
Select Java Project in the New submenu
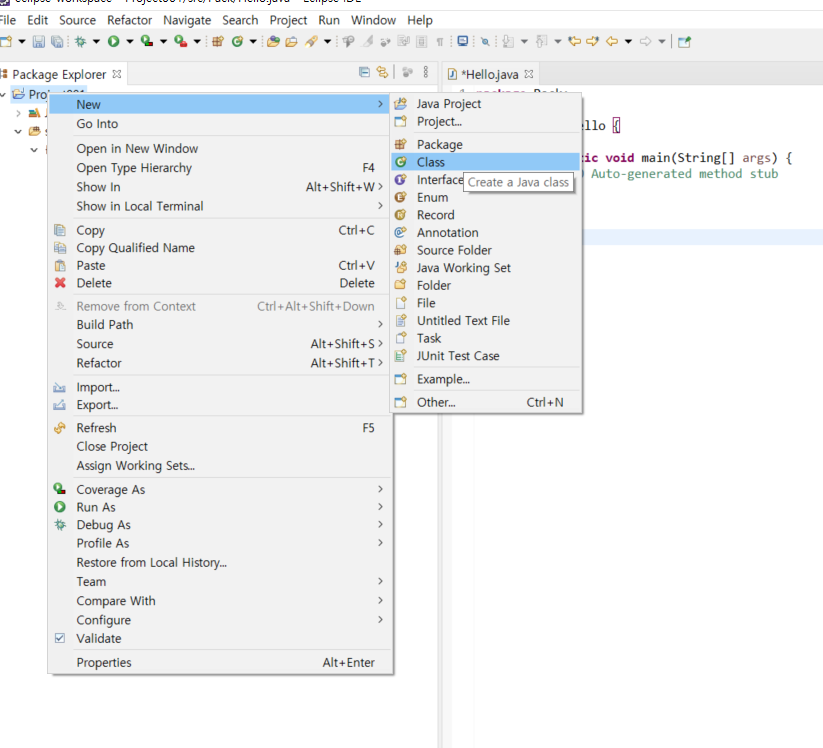click(x=487, y=104)
